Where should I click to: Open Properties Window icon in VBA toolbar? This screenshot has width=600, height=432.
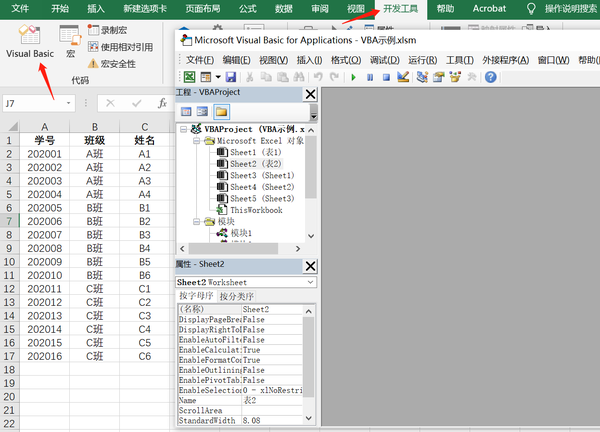[x=439, y=77]
